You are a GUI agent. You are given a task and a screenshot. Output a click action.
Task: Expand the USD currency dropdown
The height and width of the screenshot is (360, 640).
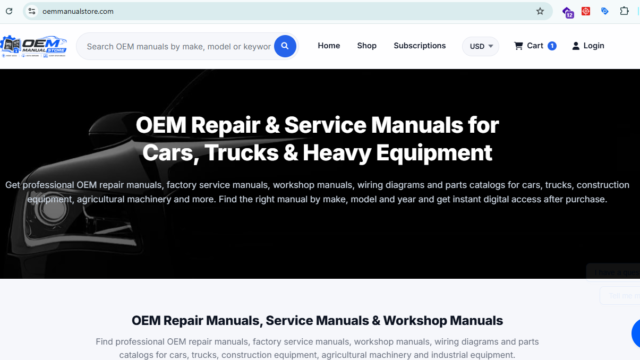click(480, 46)
